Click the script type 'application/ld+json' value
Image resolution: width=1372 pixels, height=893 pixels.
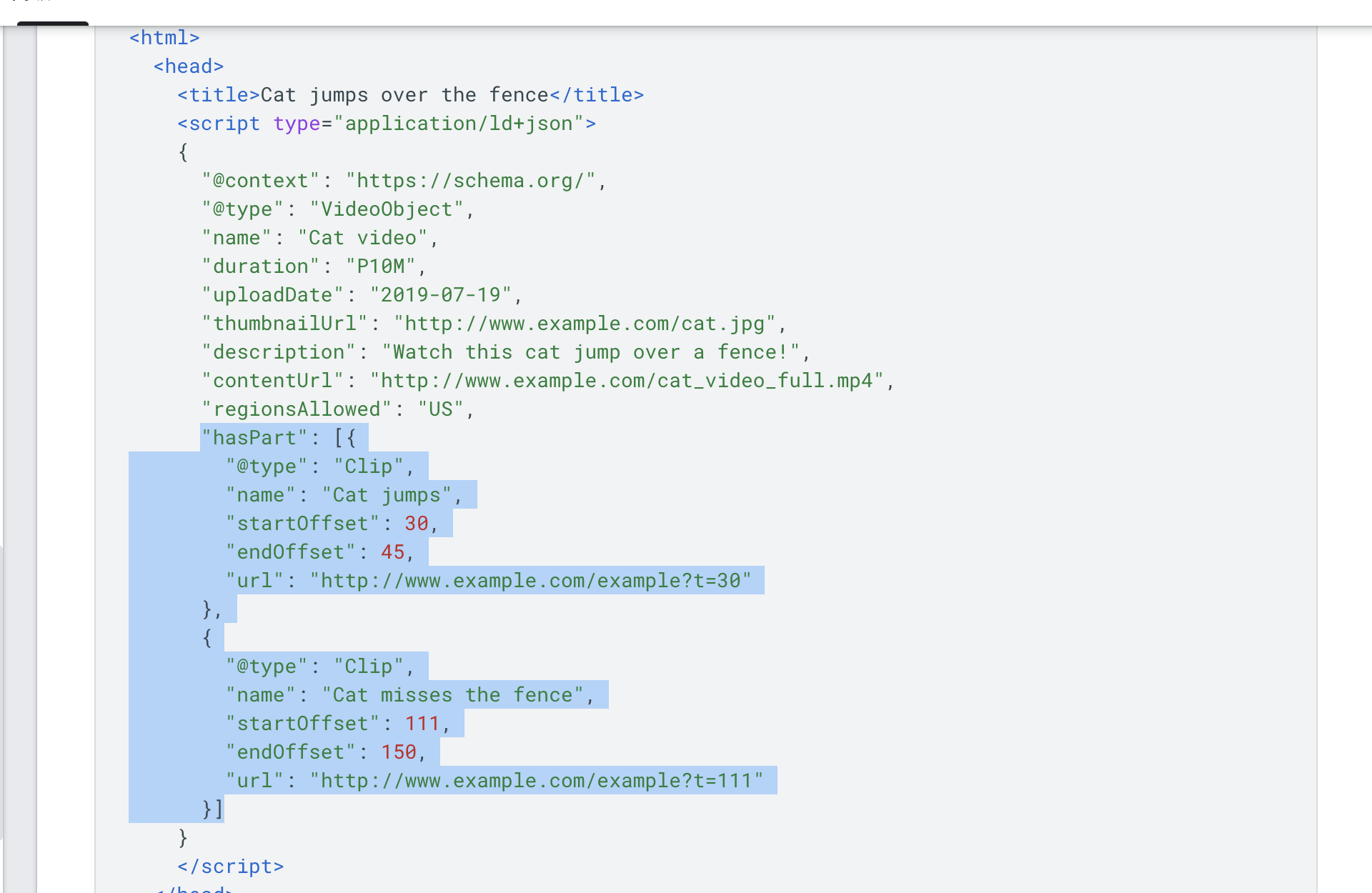(459, 124)
